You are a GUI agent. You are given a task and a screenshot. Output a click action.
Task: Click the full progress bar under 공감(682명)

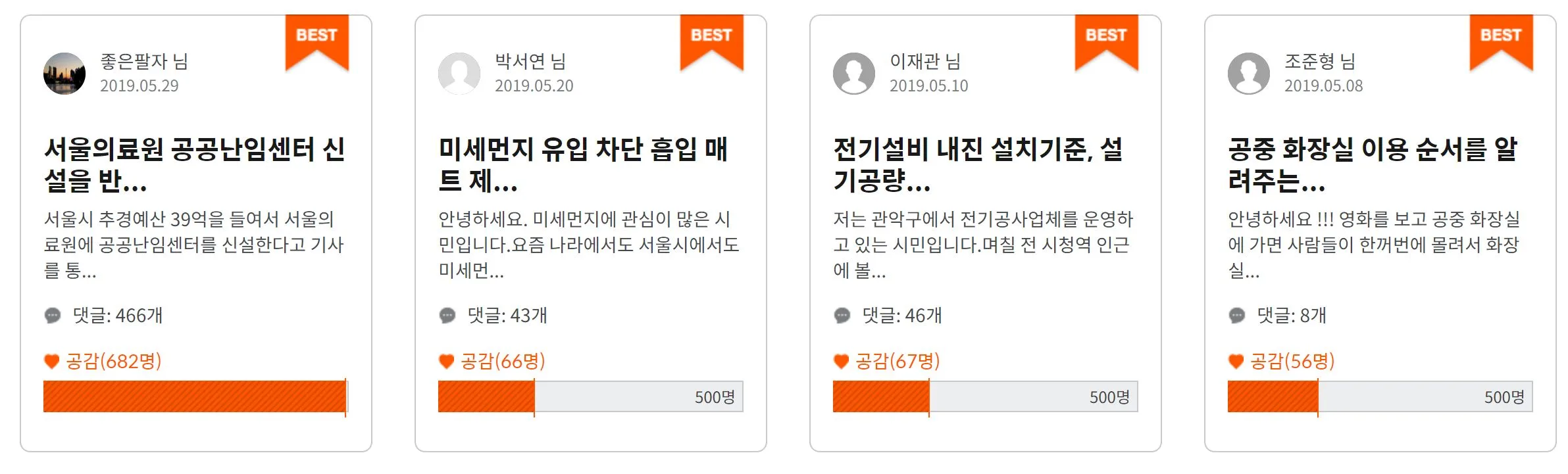195,396
